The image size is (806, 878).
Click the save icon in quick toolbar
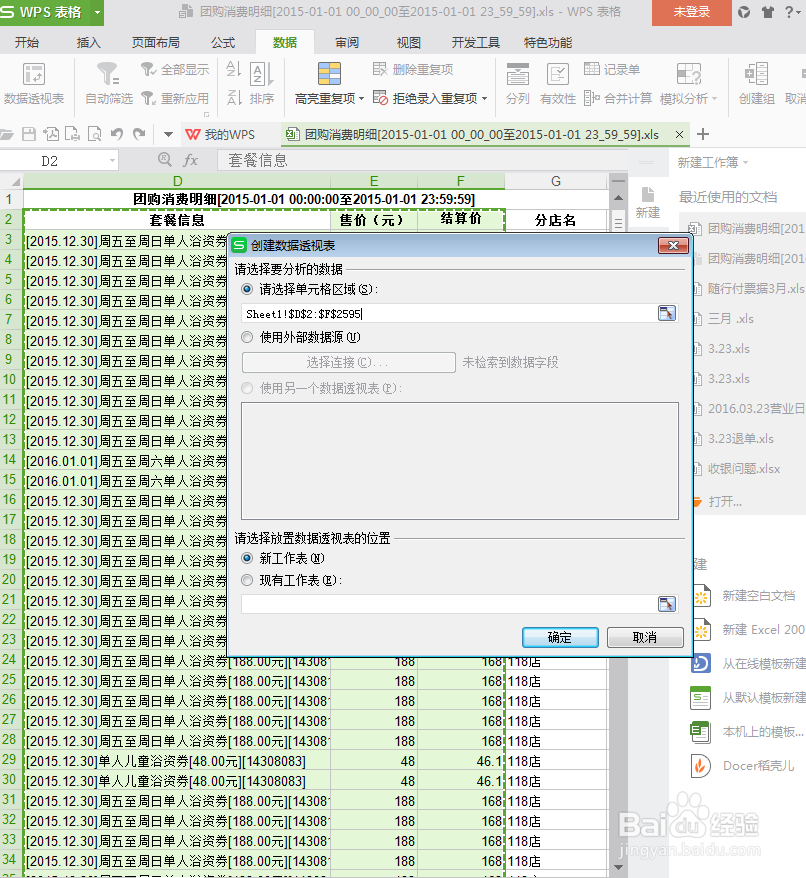(29, 134)
